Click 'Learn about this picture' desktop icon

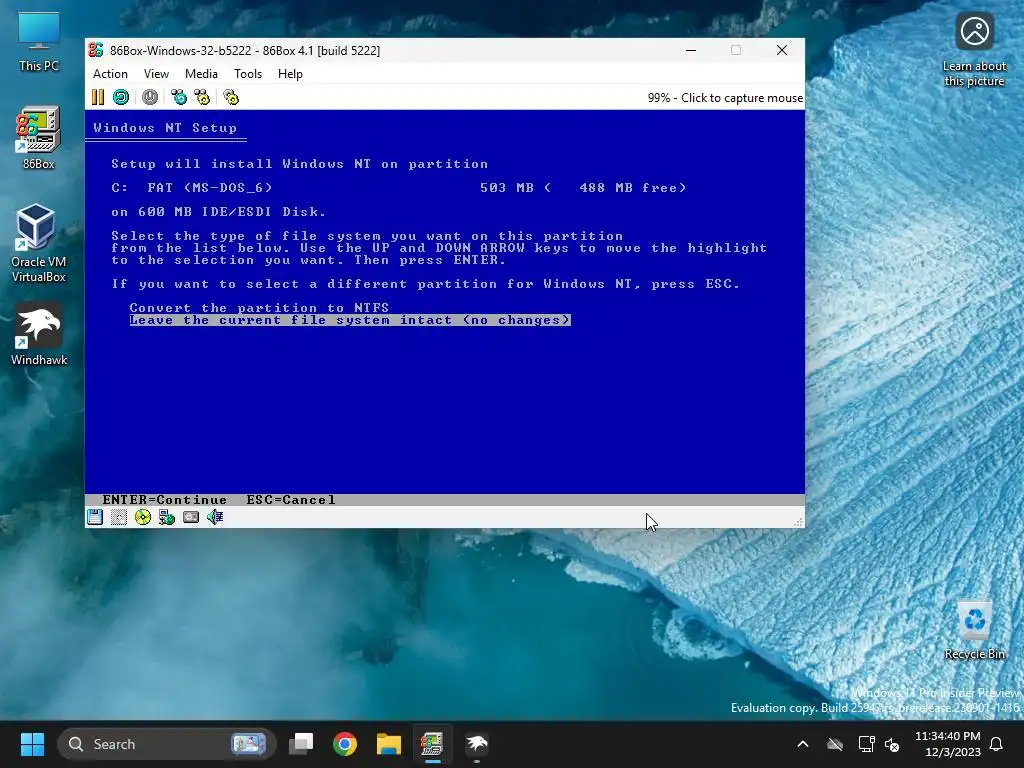pyautogui.click(x=974, y=49)
